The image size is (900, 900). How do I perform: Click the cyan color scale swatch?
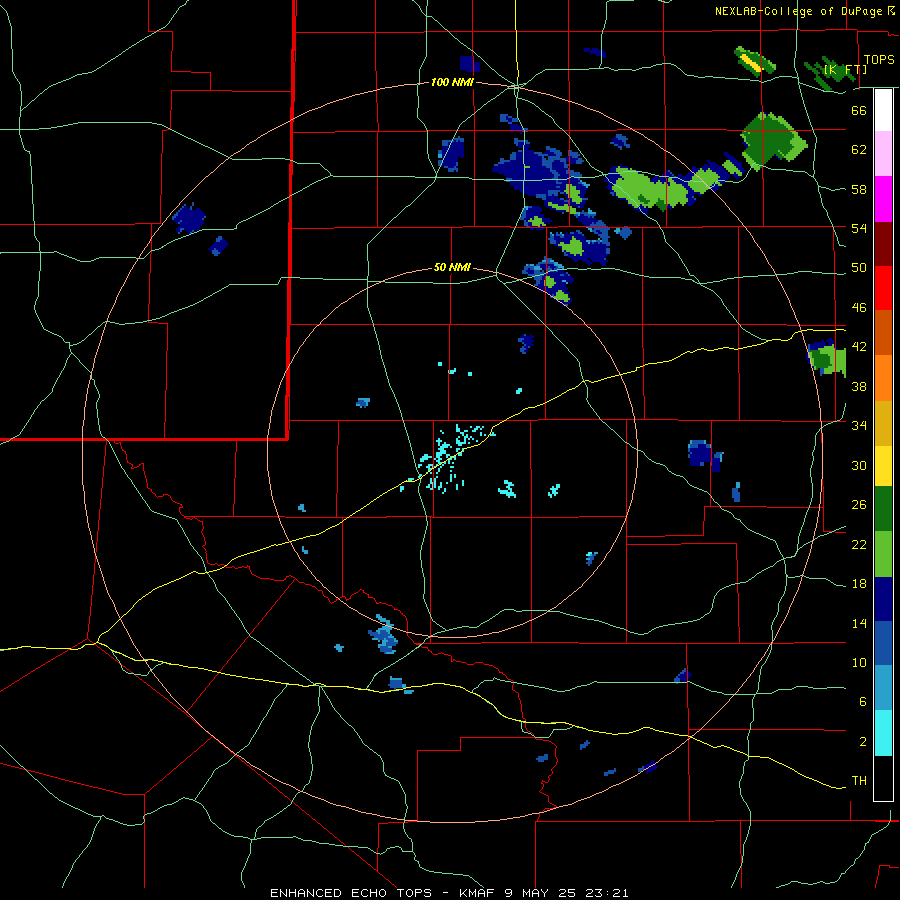tap(883, 733)
